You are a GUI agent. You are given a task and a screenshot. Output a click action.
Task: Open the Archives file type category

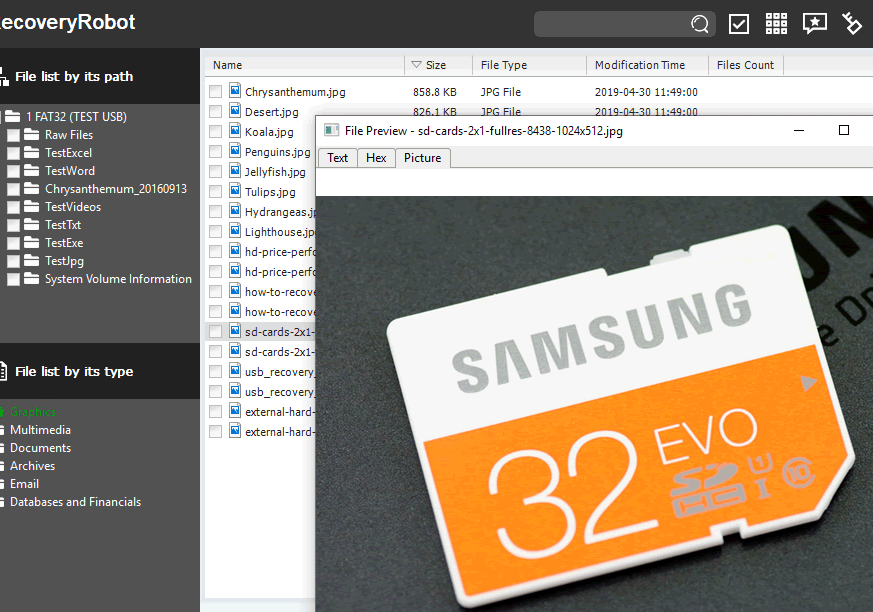(x=32, y=466)
